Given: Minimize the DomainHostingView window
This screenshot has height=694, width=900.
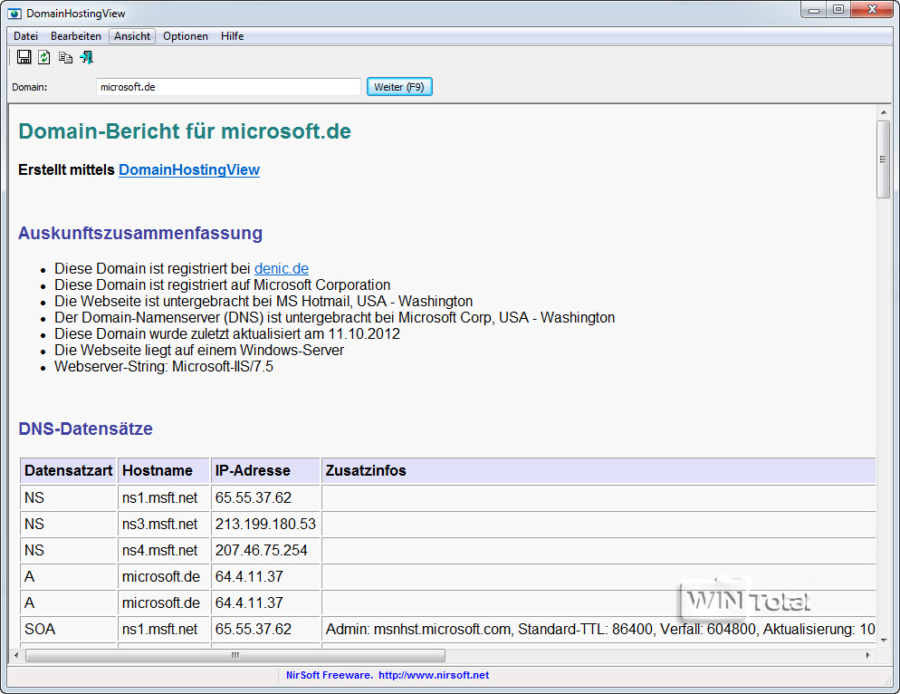Looking at the screenshot, I should [814, 10].
